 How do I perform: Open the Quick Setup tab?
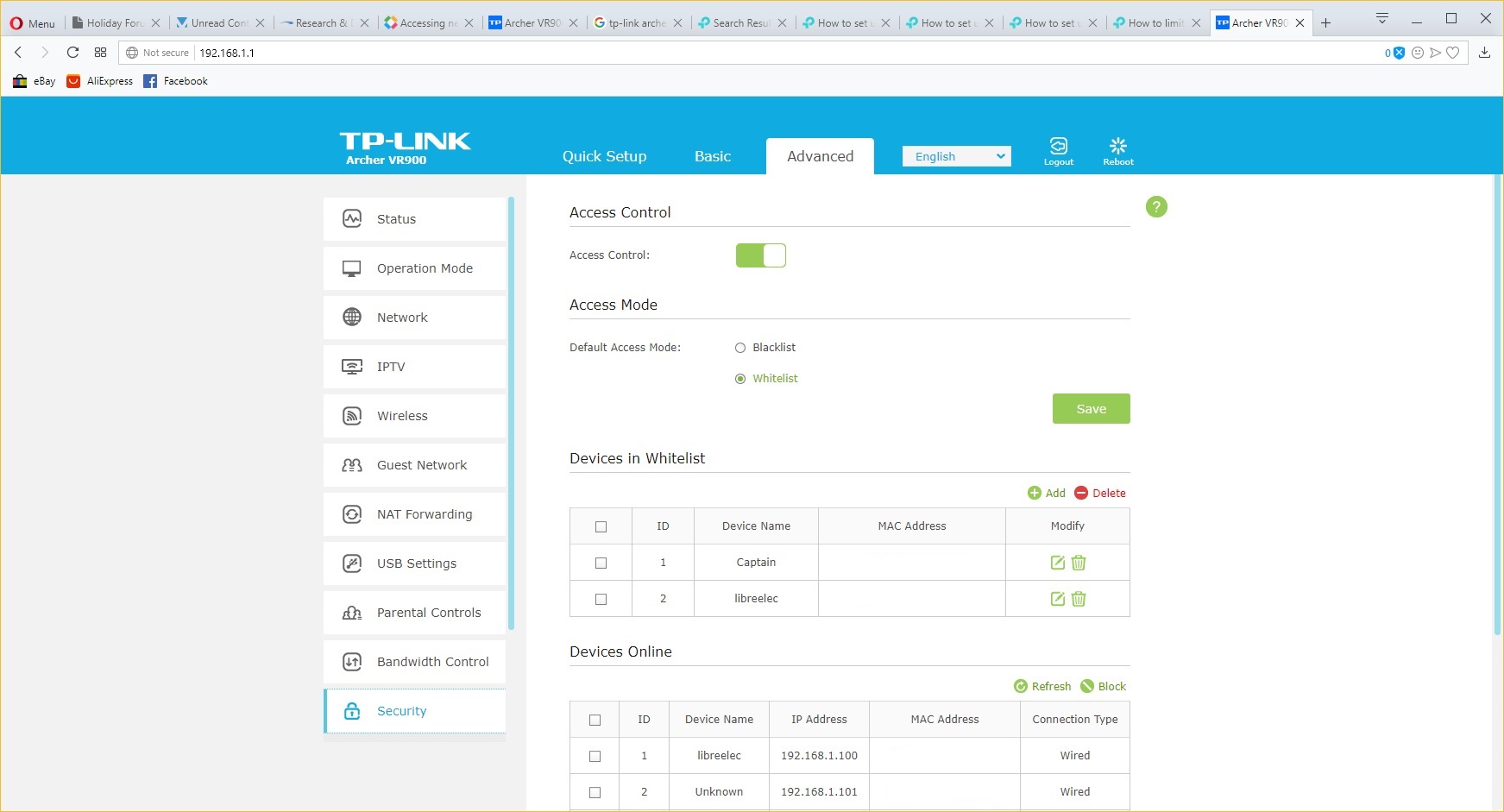click(604, 156)
